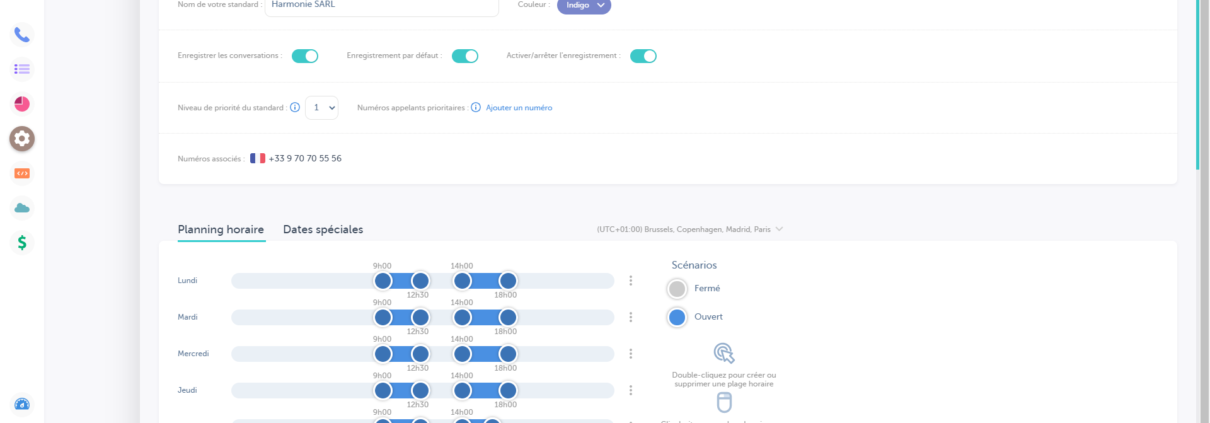This screenshot has width=1210, height=423.
Task: Switch to the 'Dates spéciales' tab
Action: pos(323,229)
